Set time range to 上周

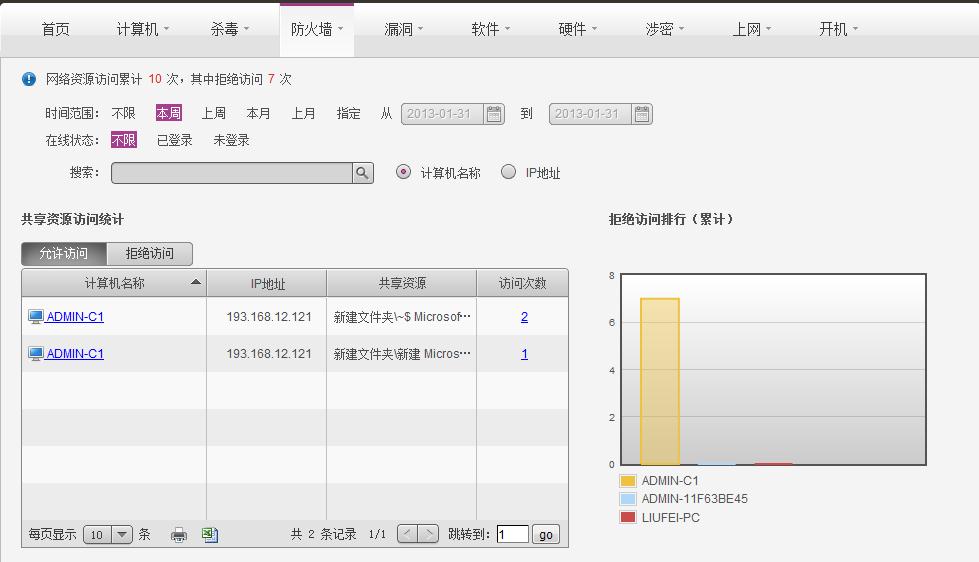214,113
